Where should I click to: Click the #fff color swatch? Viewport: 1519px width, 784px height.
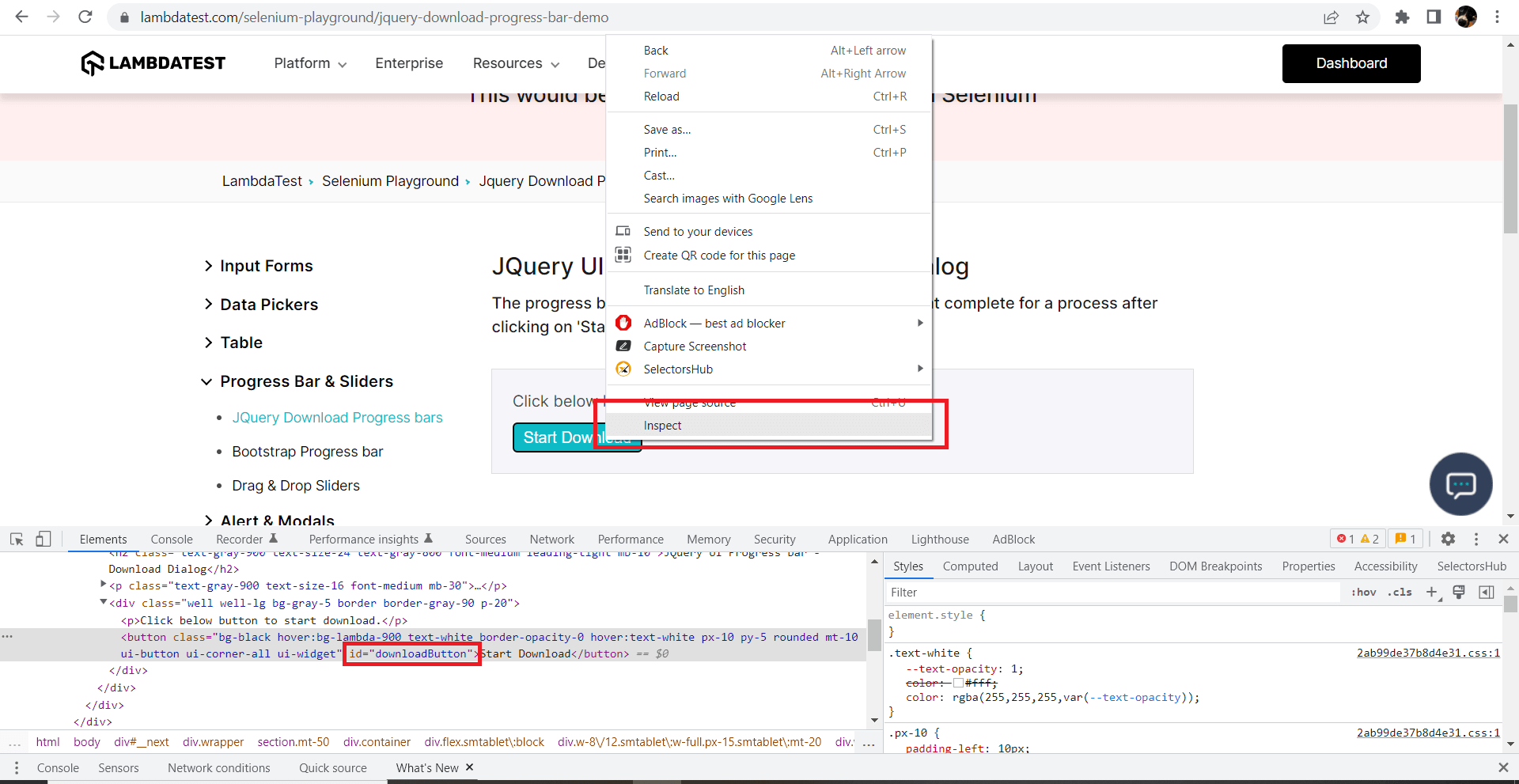point(958,683)
